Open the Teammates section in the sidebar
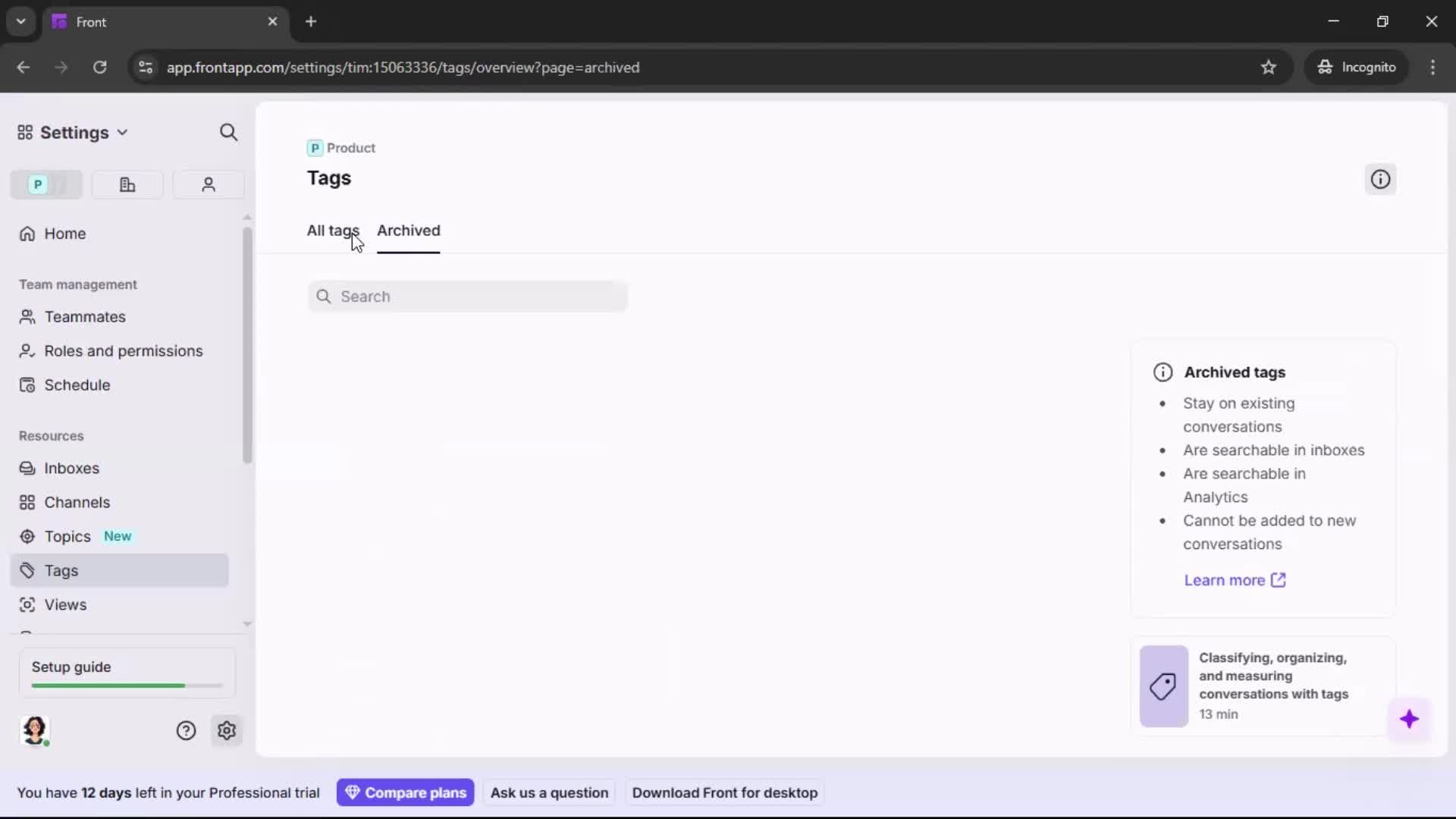Screen dimensions: 1456x819 click(83, 316)
